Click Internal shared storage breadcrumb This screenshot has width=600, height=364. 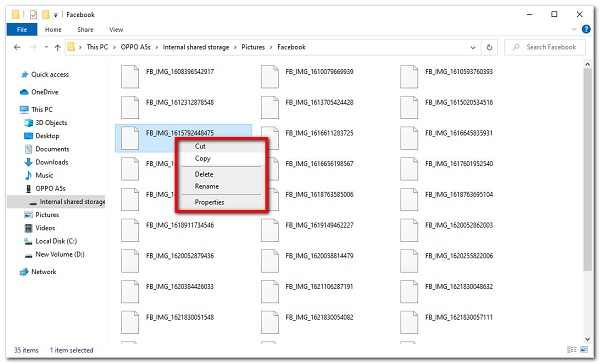[196, 47]
